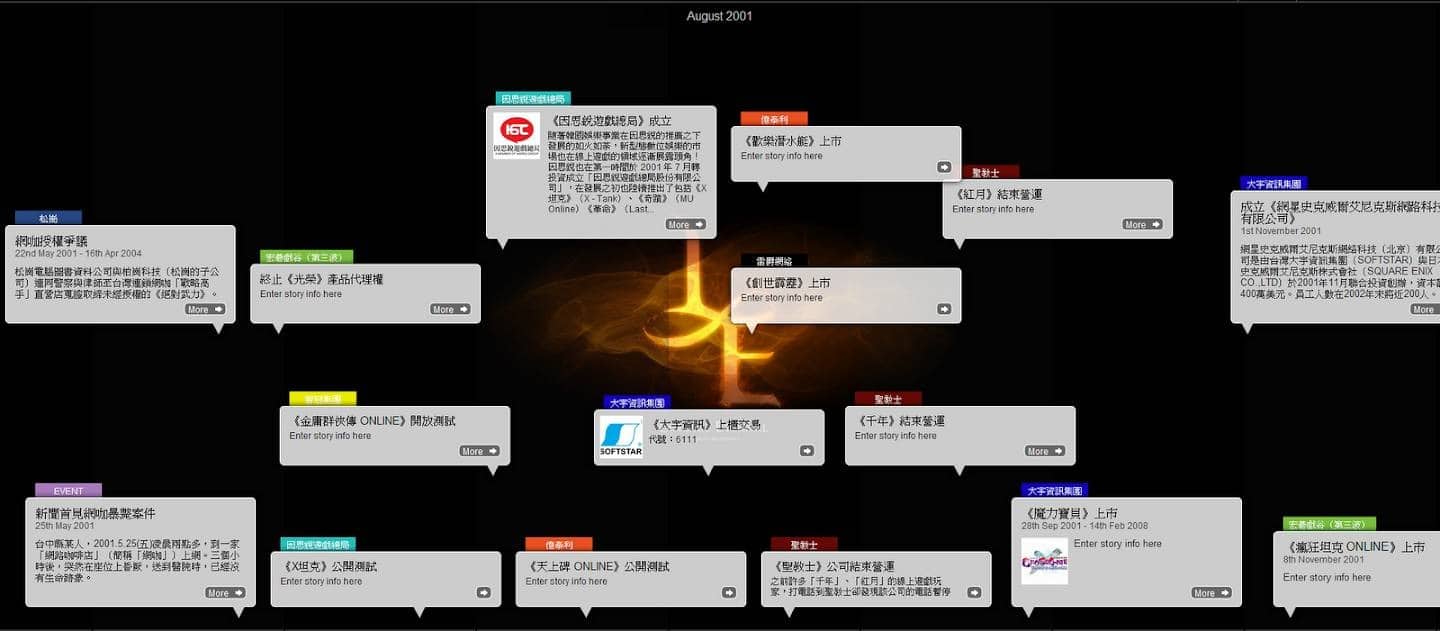Click 因思銳遊戲總局 label above 《X坦克》公開測試
1440x631 pixels.
(317, 544)
